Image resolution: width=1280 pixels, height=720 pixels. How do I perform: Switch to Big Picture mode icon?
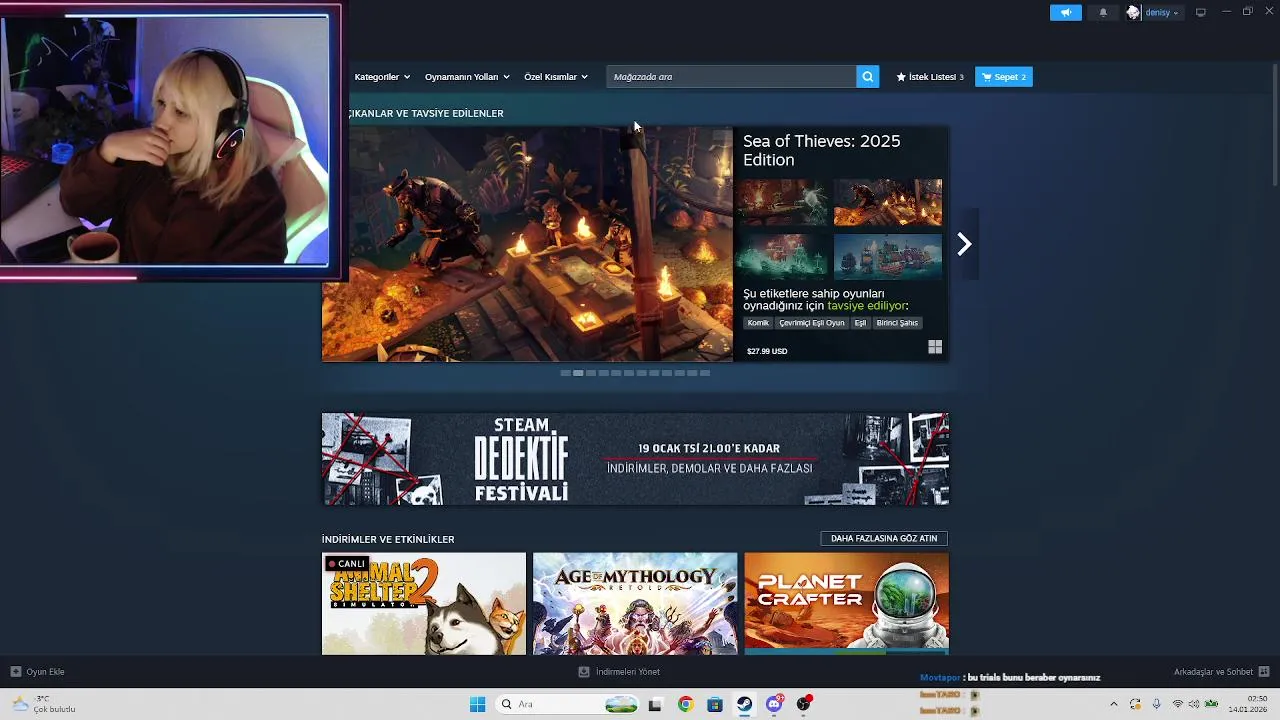coord(1200,12)
